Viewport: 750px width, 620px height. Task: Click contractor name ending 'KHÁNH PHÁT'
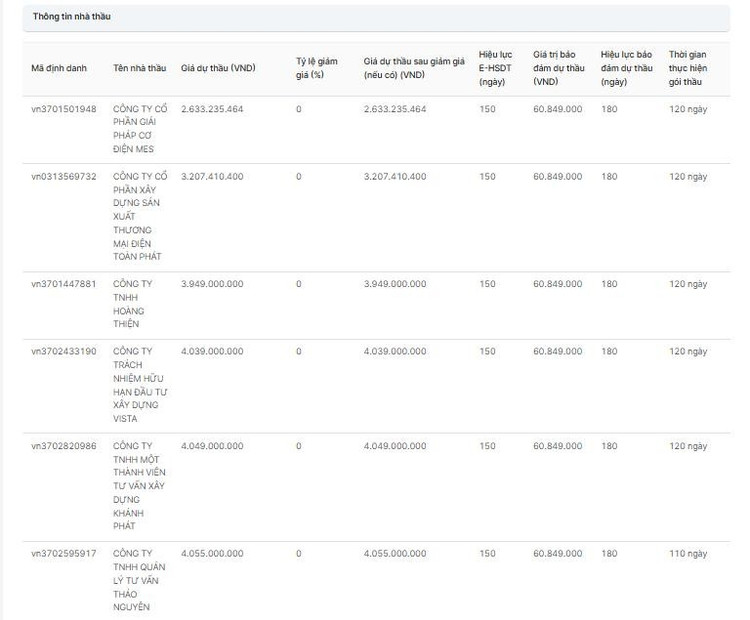(x=139, y=486)
